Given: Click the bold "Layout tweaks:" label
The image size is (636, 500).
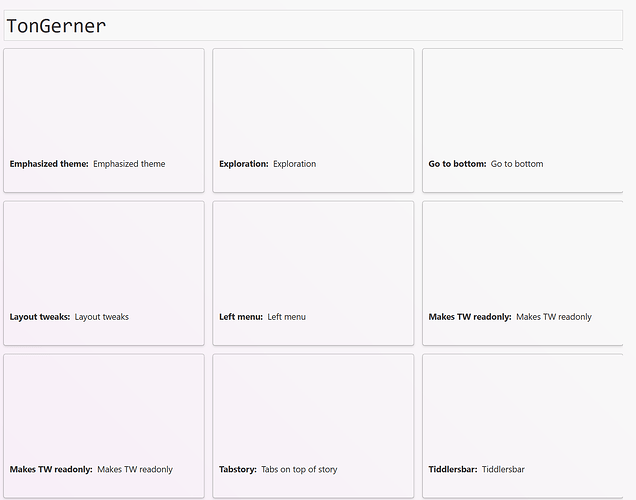Looking at the screenshot, I should tap(40, 317).
